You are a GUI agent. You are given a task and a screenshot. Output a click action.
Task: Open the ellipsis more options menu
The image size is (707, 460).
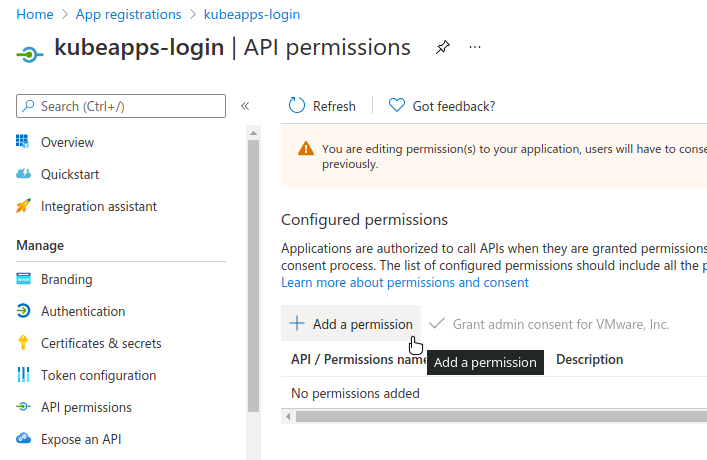(x=475, y=47)
